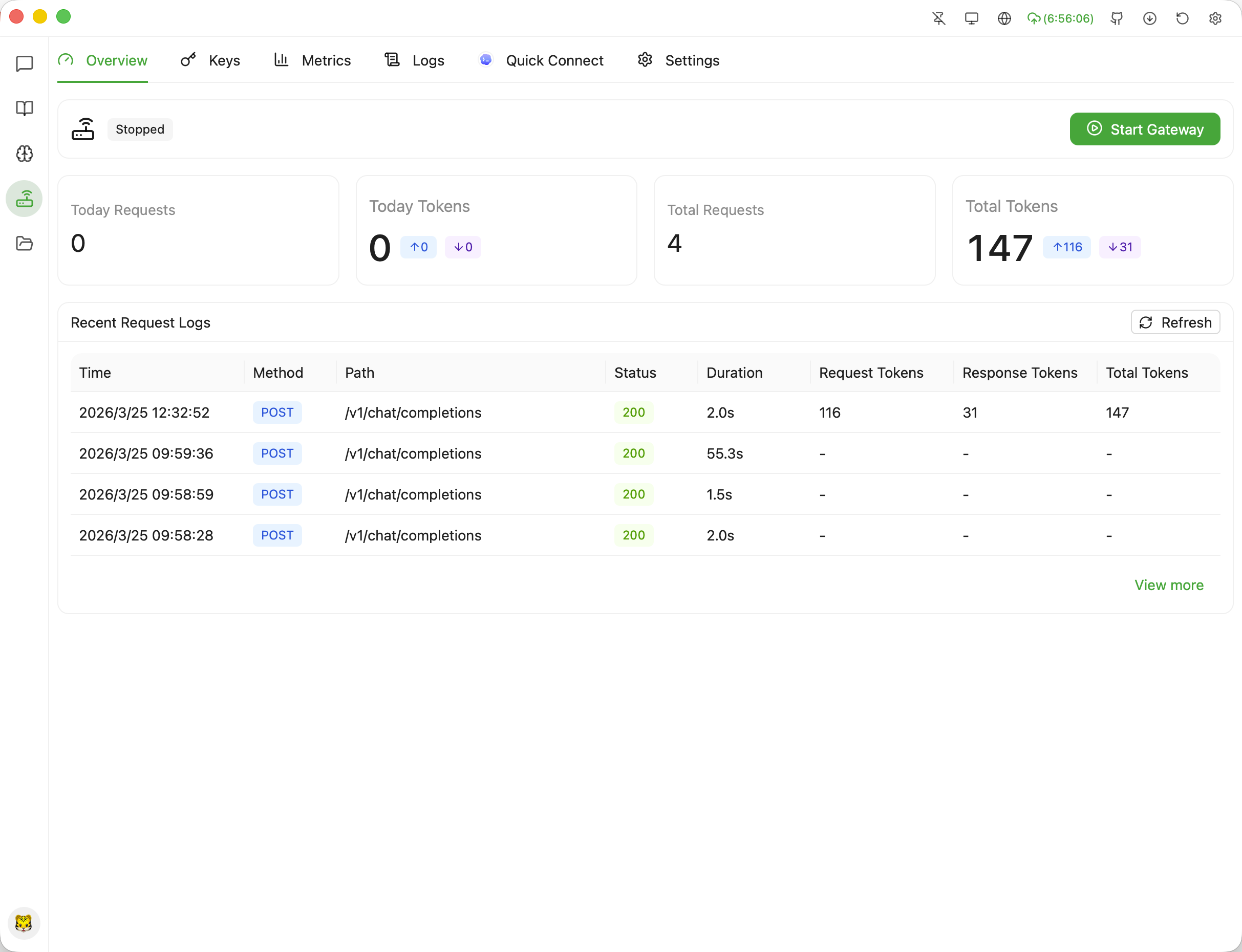Follow the View more link
Viewport: 1242px width, 952px height.
pyautogui.click(x=1169, y=585)
